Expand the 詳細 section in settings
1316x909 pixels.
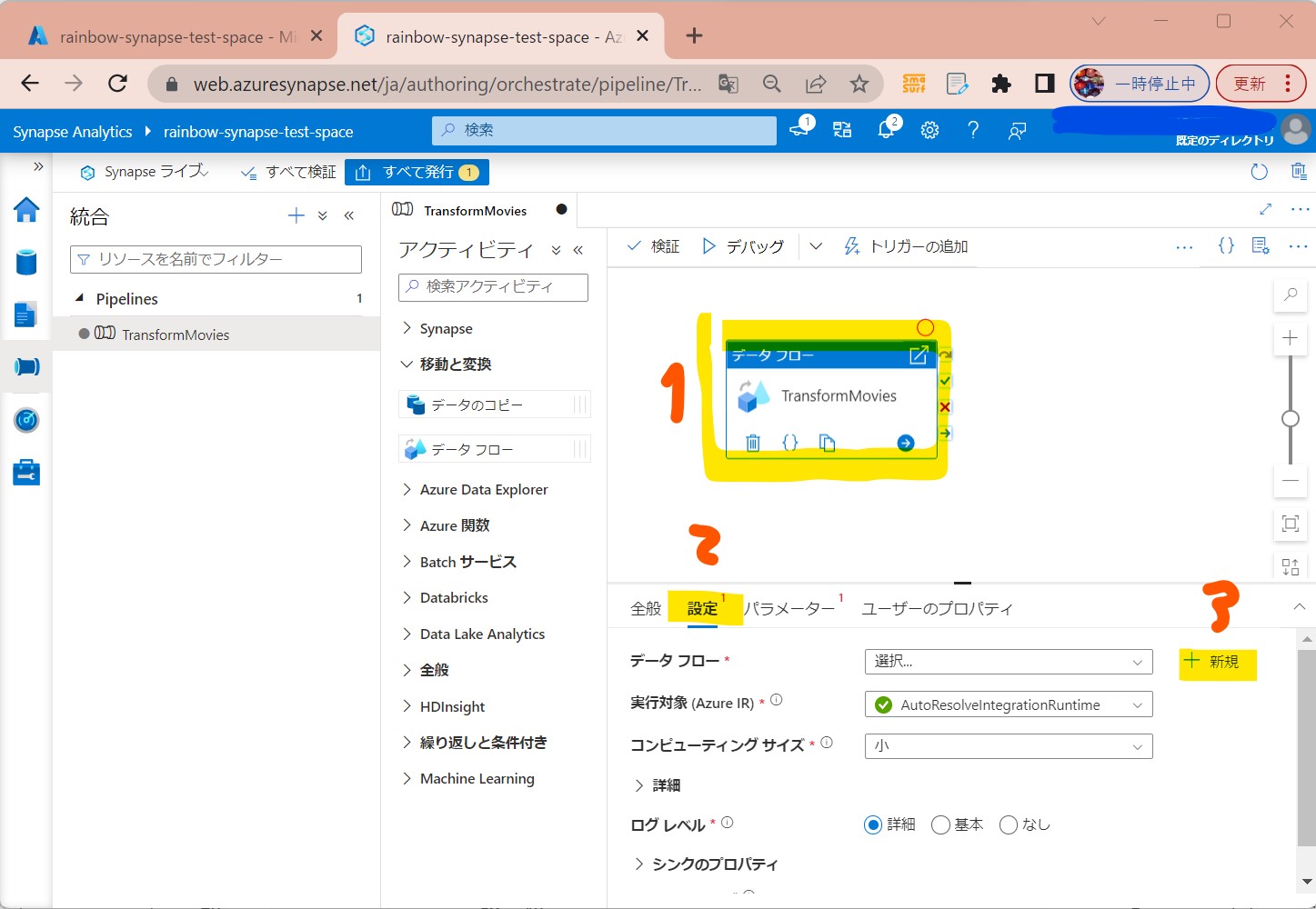pos(639,785)
